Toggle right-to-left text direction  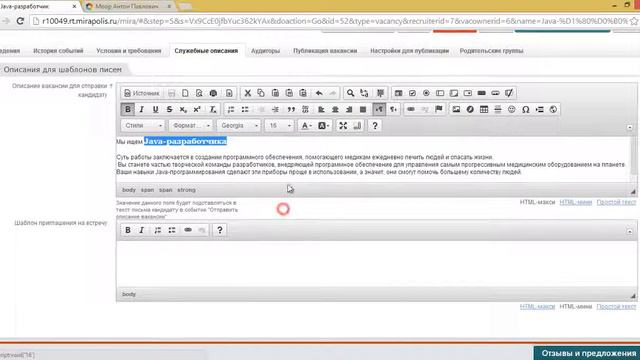click(393, 109)
